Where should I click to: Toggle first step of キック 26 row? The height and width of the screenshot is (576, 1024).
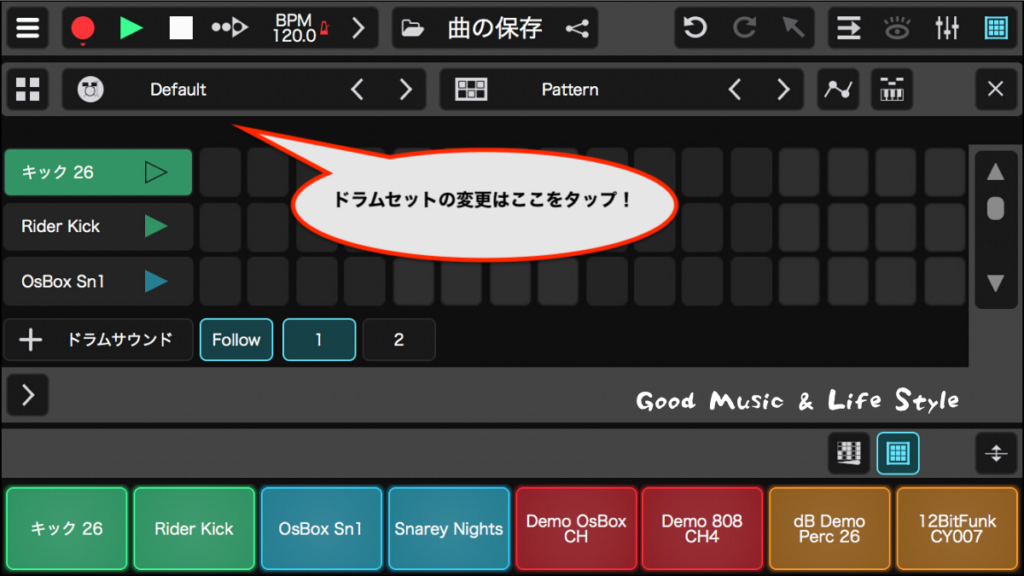pos(221,172)
